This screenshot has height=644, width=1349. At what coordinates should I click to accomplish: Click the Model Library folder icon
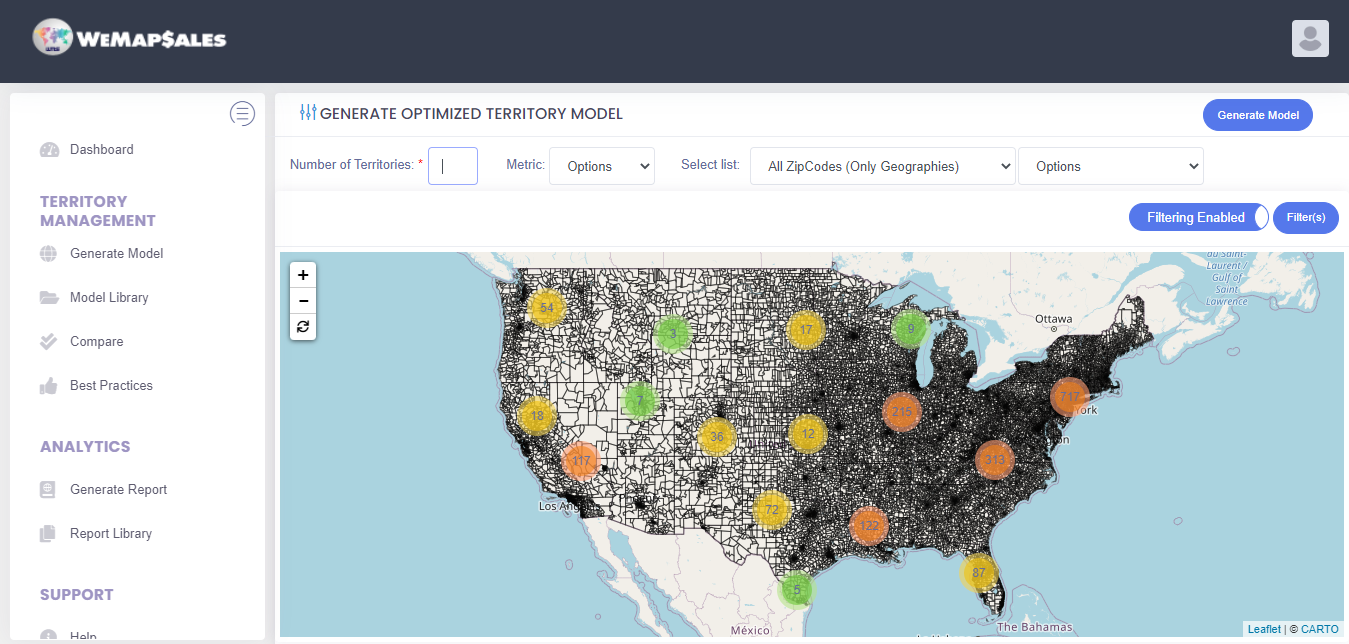coord(49,298)
